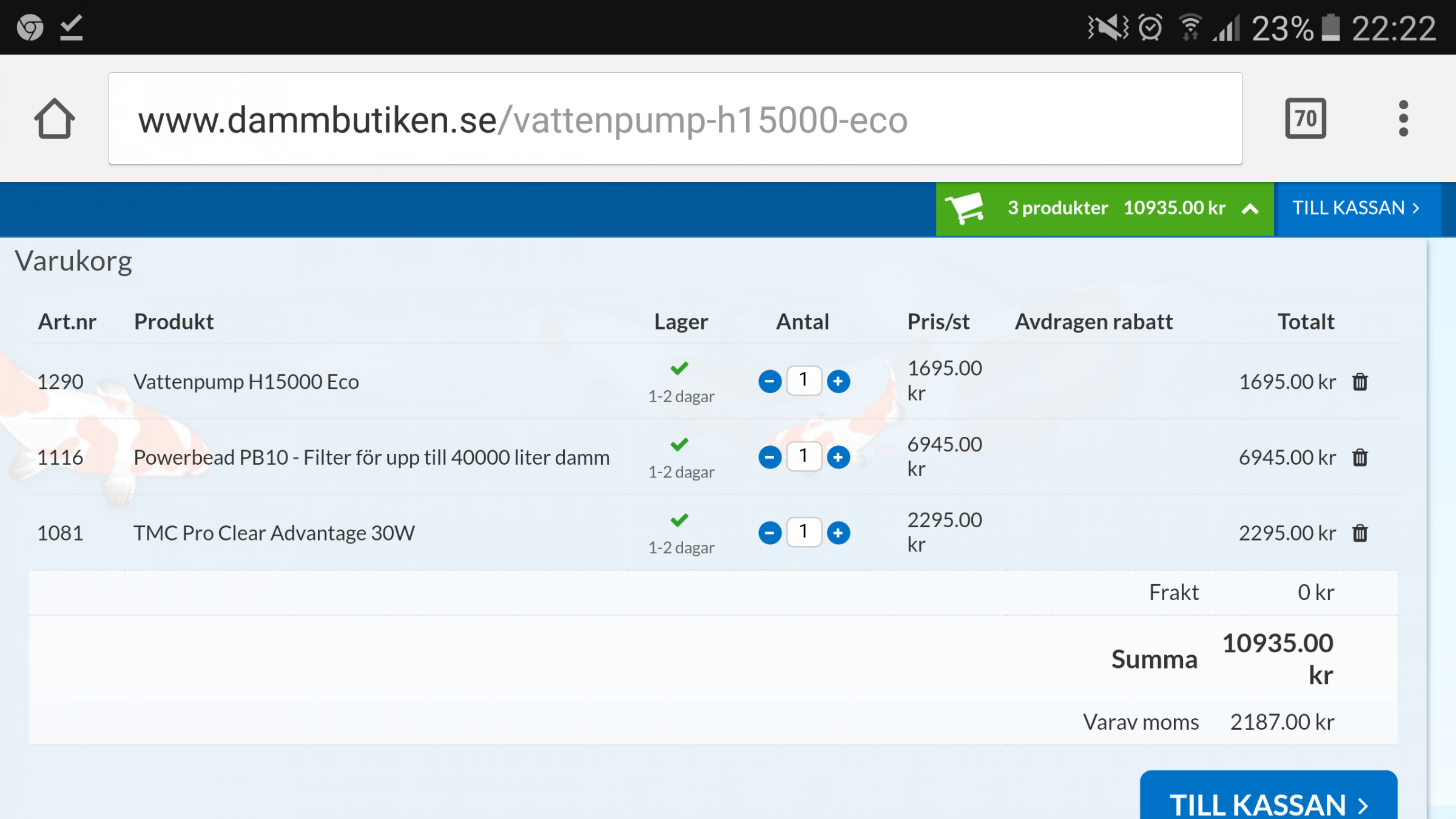
Task: Click the Varukorg heading
Action: (73, 261)
